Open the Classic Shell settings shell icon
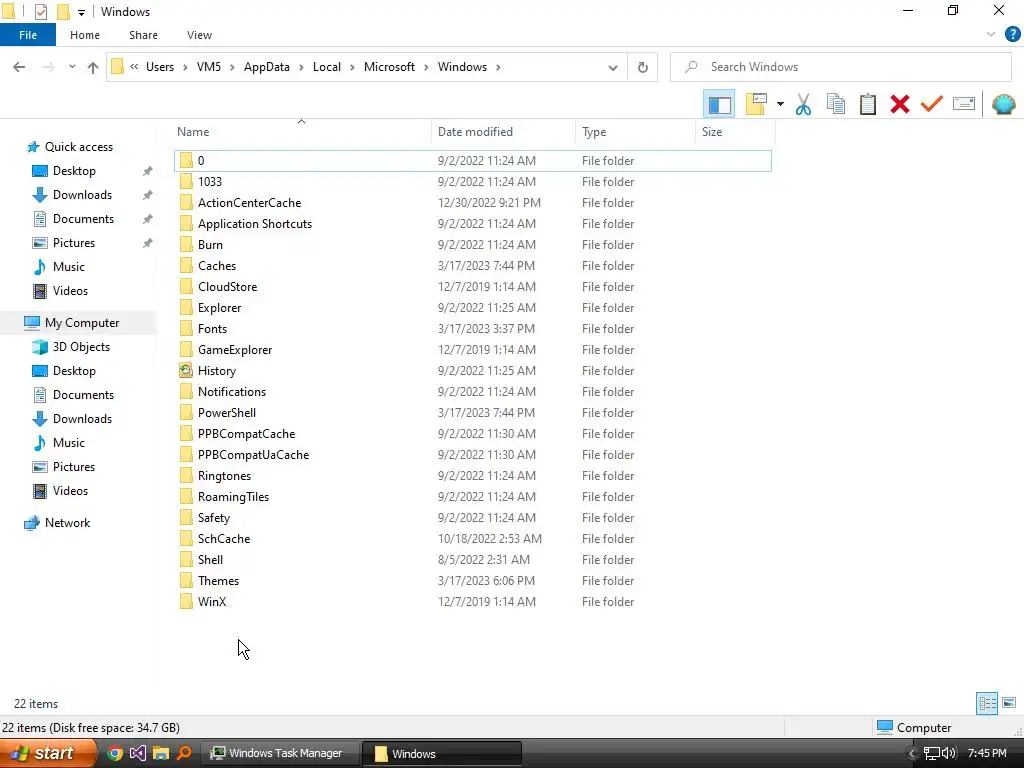 (x=1003, y=104)
